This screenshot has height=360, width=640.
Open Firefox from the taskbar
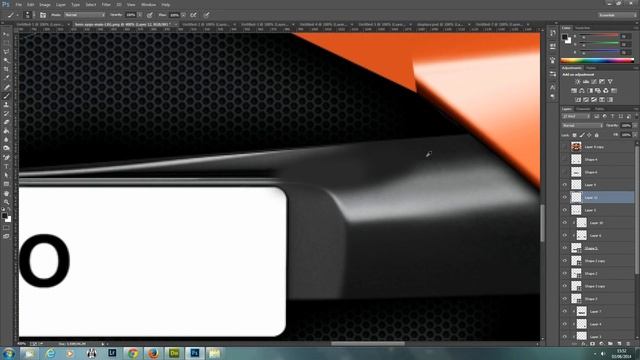click(153, 353)
